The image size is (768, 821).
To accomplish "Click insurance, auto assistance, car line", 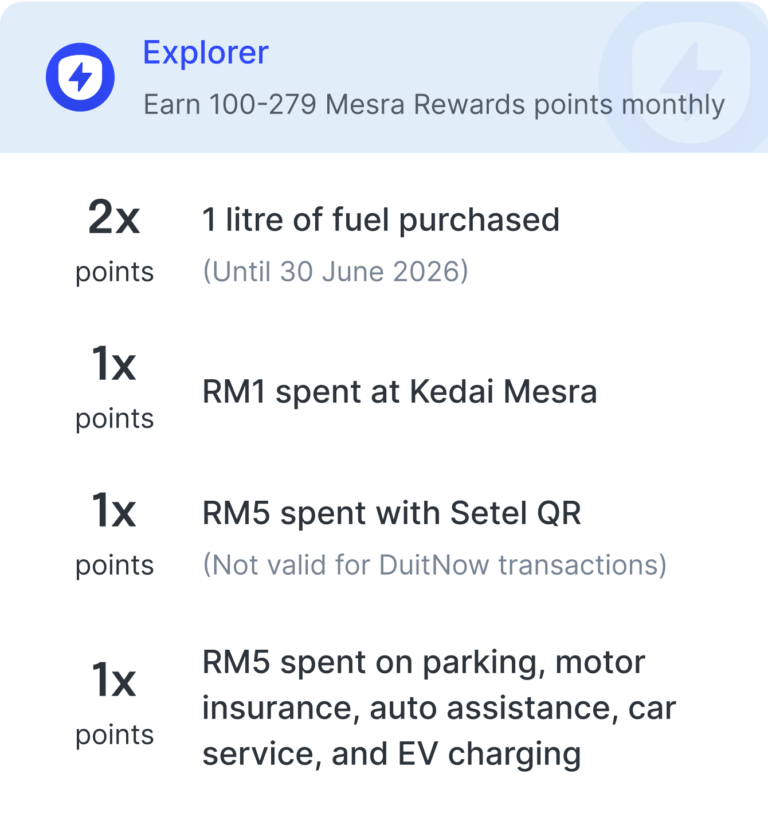I will click(x=439, y=708).
